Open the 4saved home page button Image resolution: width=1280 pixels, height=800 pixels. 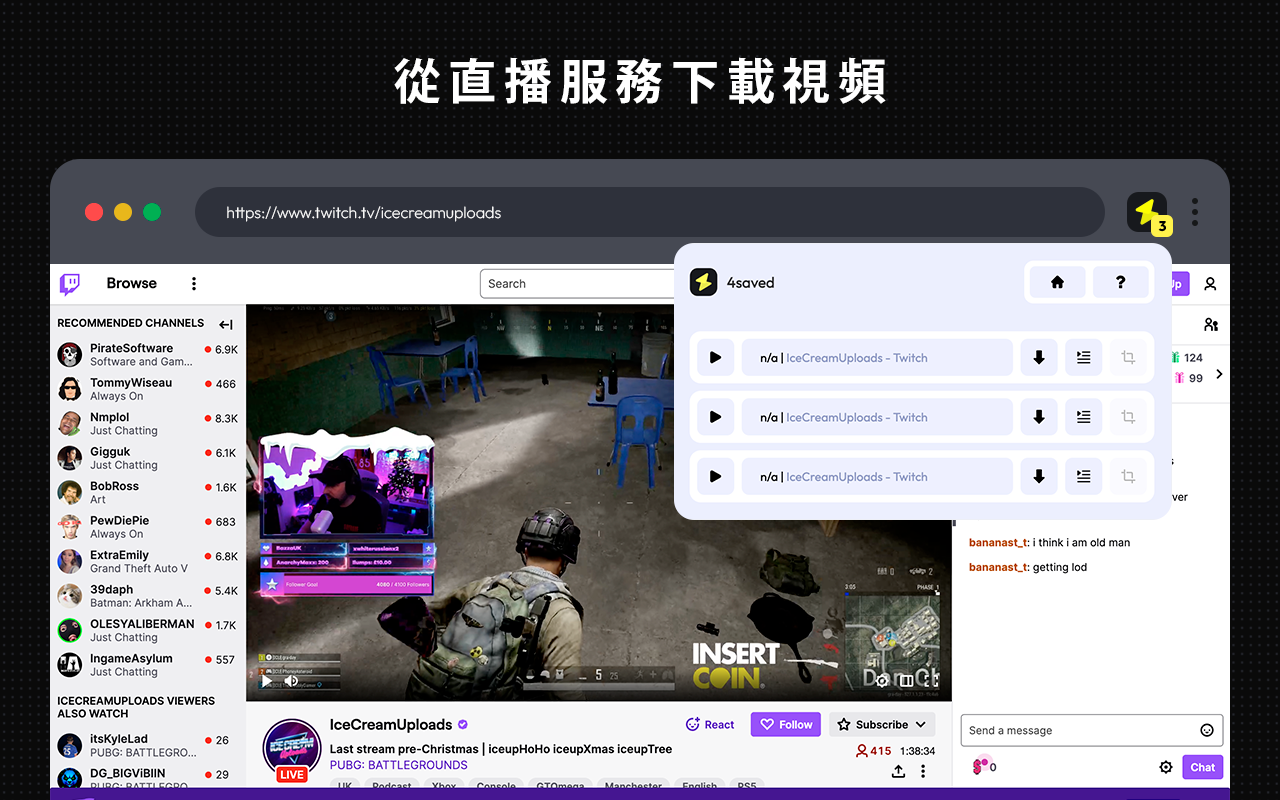pyautogui.click(x=1057, y=282)
